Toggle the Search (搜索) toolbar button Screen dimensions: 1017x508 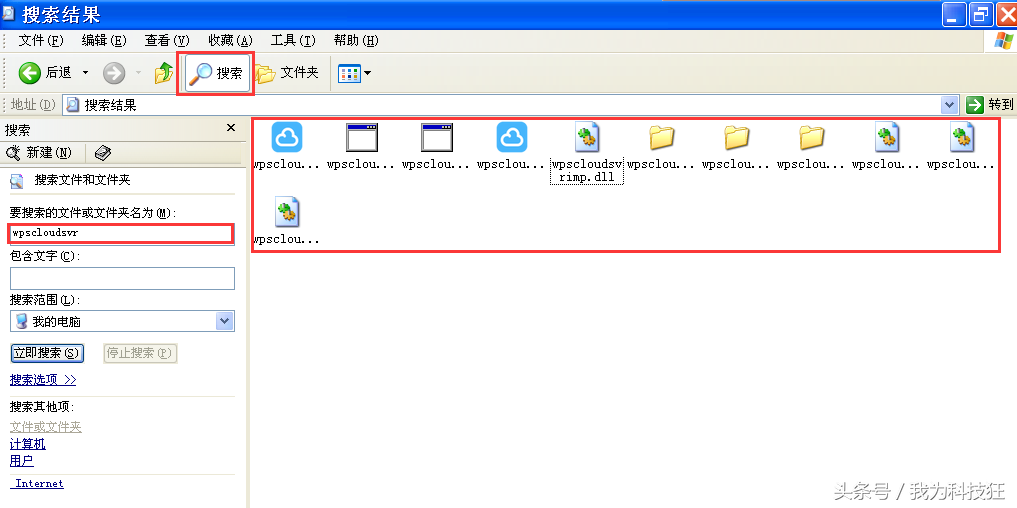click(x=218, y=73)
